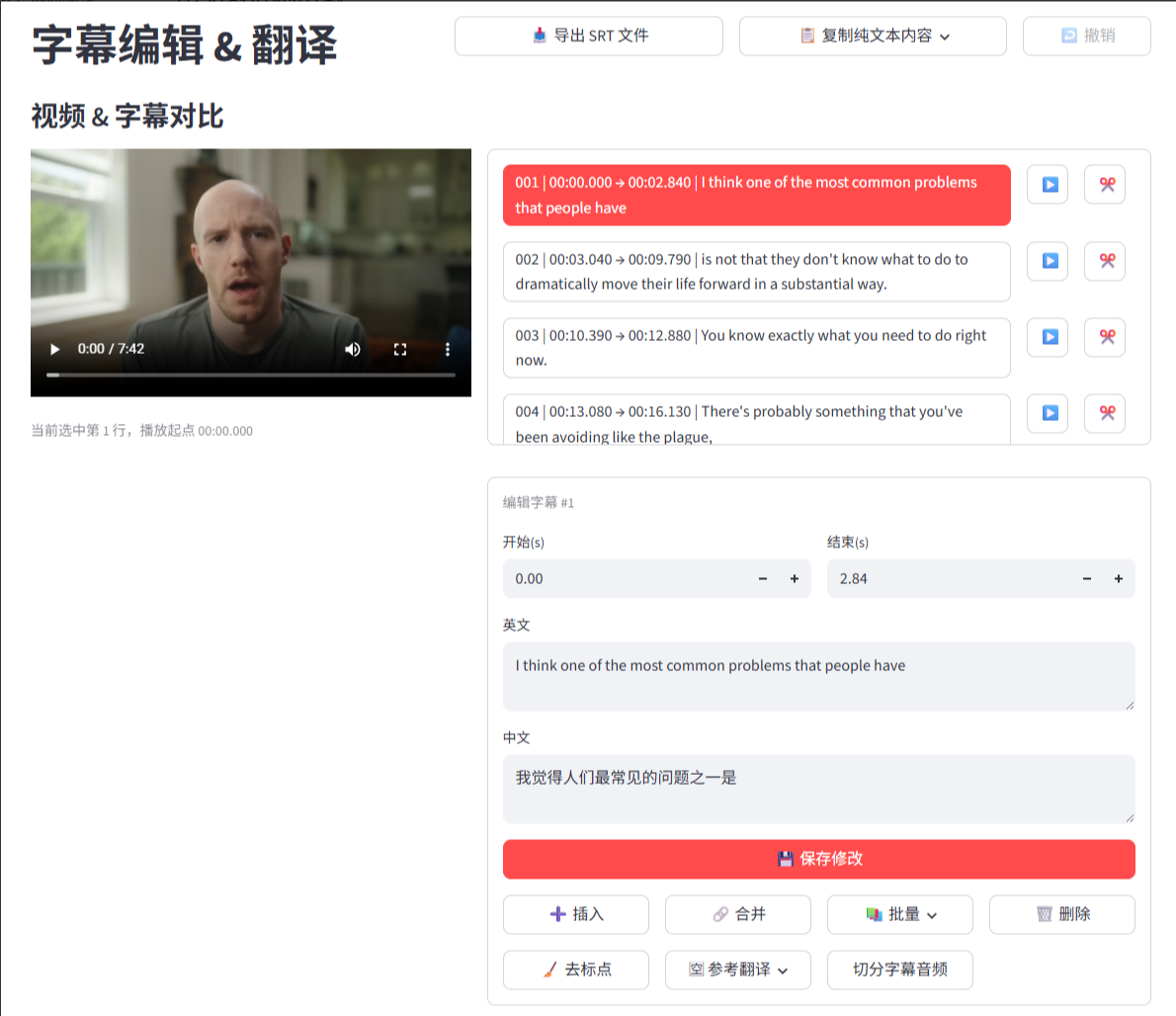
Task: Select subtitle row 003
Action: click(x=757, y=348)
